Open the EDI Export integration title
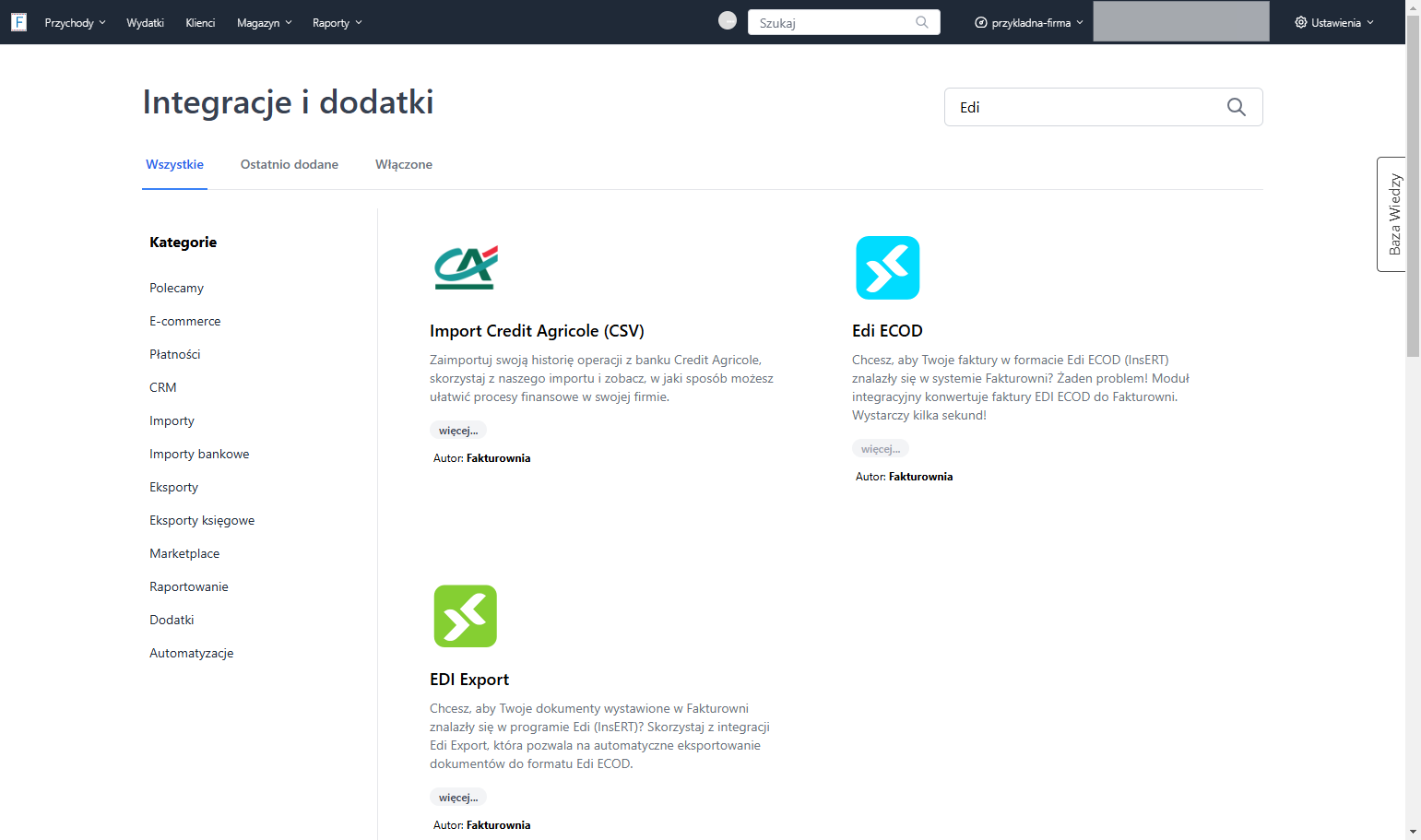 click(x=469, y=680)
